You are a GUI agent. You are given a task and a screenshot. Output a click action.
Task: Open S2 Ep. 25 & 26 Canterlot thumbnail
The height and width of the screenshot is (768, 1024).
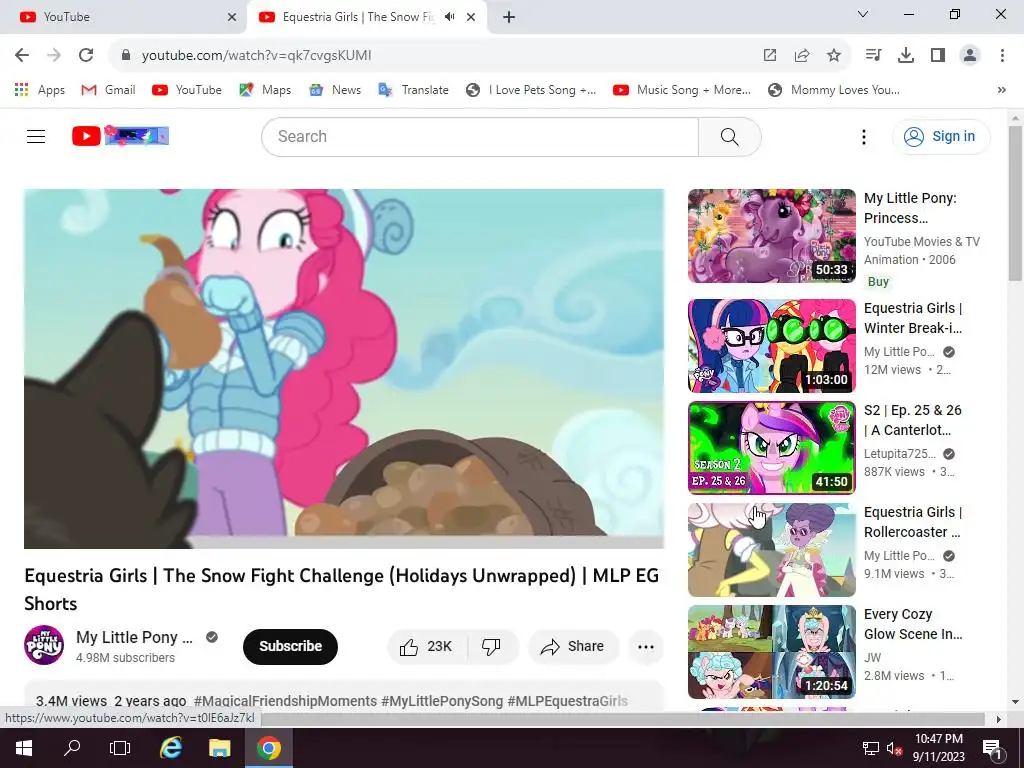772,447
